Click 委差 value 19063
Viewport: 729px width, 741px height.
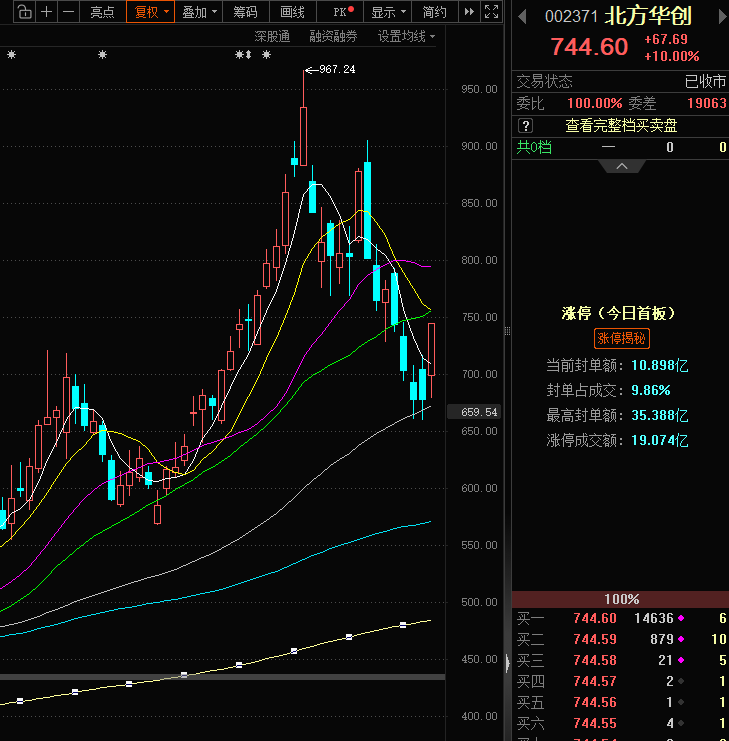[x=707, y=103]
